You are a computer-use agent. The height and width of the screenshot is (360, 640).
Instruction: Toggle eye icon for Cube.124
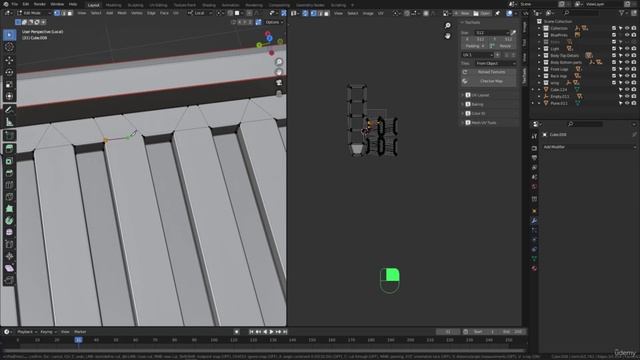(627, 89)
